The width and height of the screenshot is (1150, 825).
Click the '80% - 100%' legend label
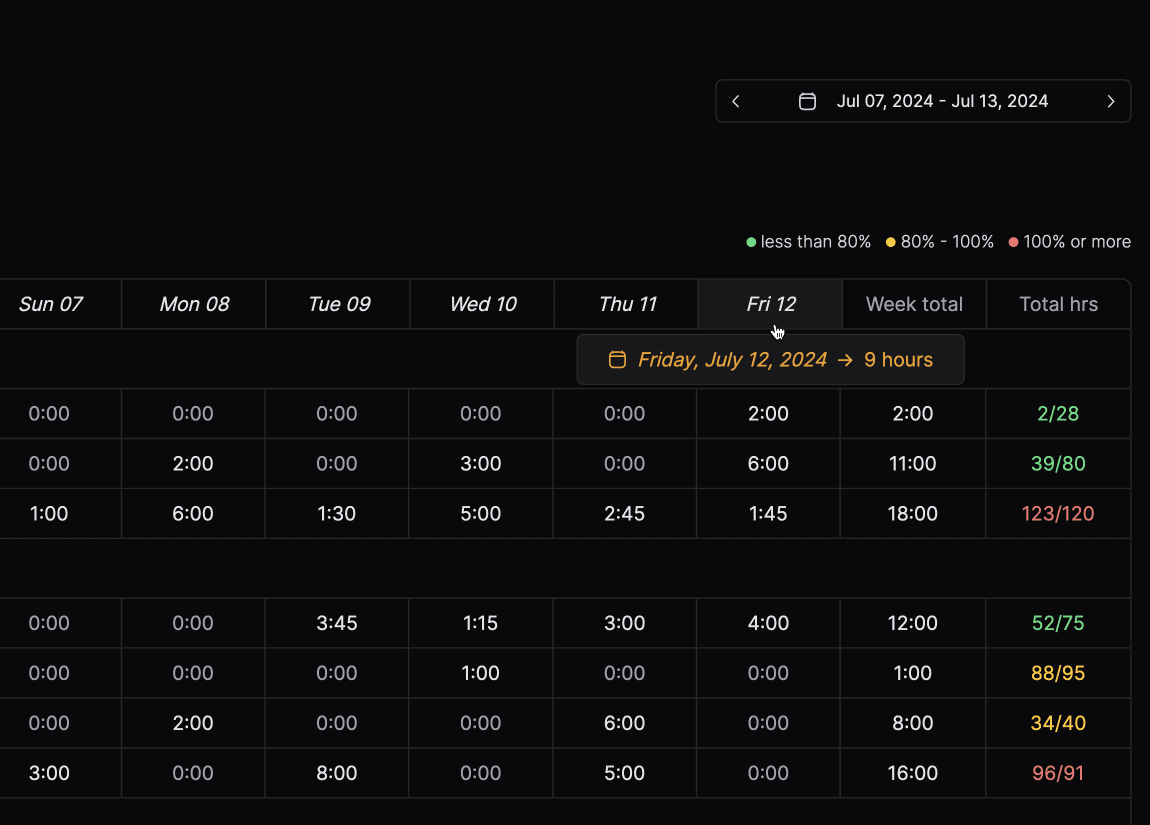click(x=947, y=242)
